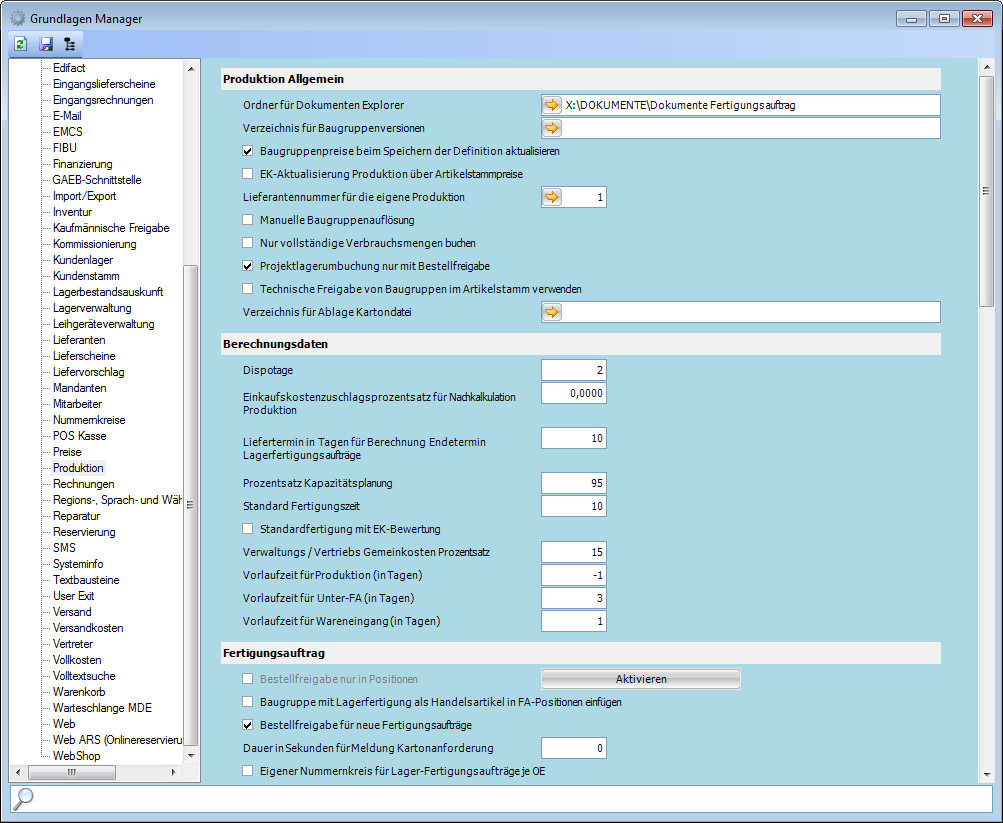
Task: Save settings with the floppy disk icon
Action: tap(45, 44)
